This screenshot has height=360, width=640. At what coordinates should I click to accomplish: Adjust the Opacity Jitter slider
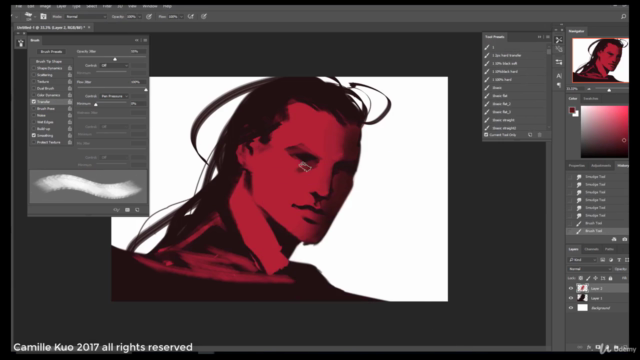coord(115,59)
